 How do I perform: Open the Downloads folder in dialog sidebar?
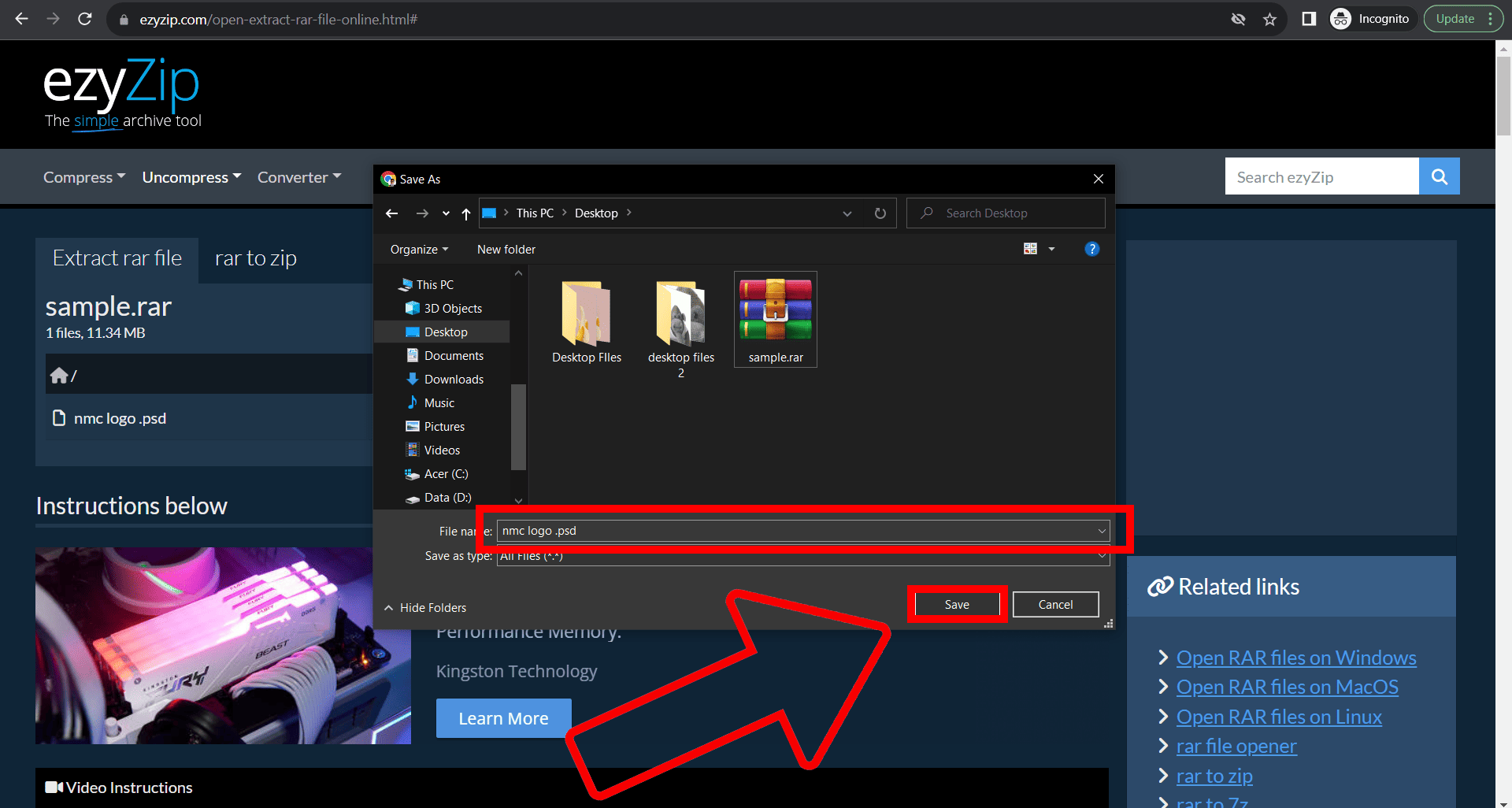tap(454, 379)
